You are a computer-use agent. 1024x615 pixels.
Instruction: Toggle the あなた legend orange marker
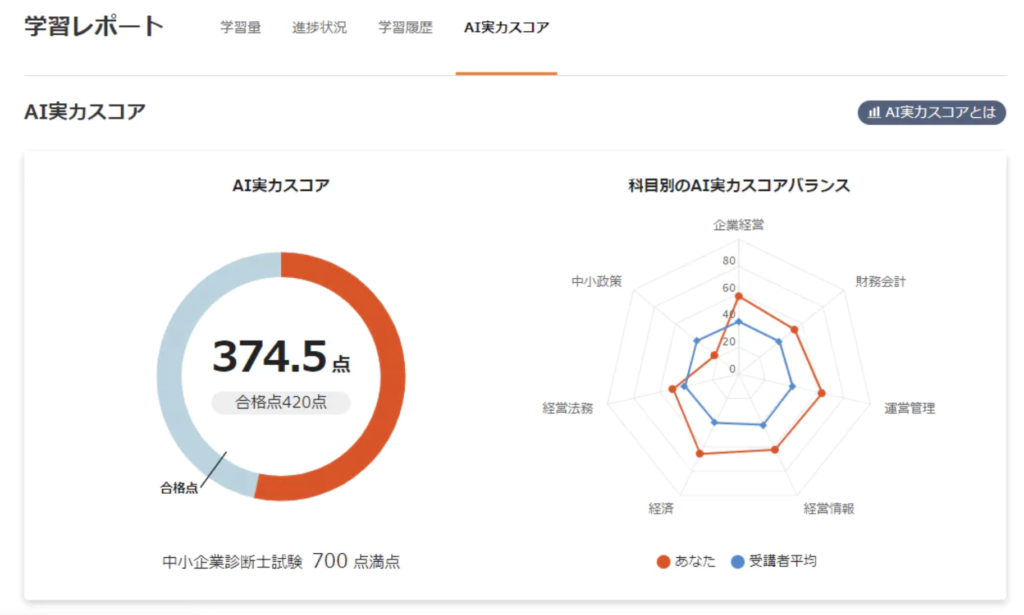tap(664, 561)
